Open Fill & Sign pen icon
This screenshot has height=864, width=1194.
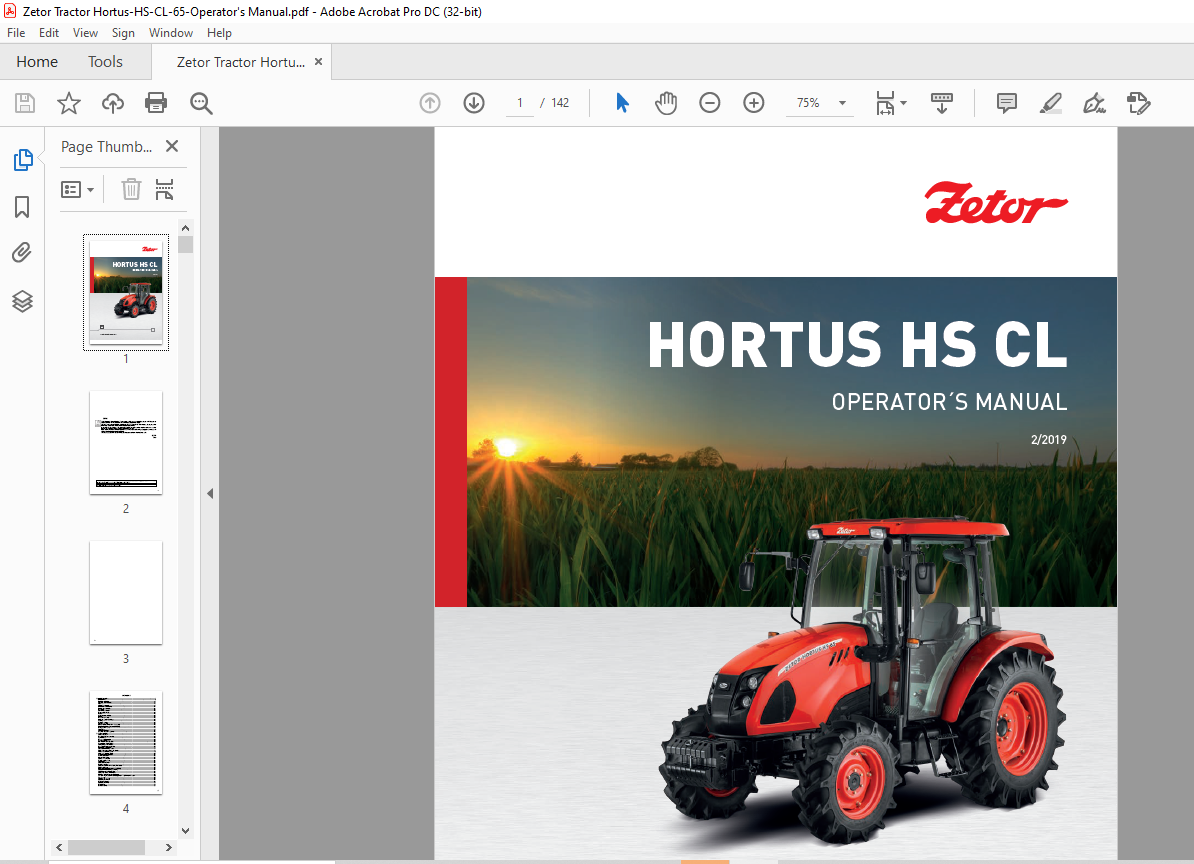click(1094, 103)
